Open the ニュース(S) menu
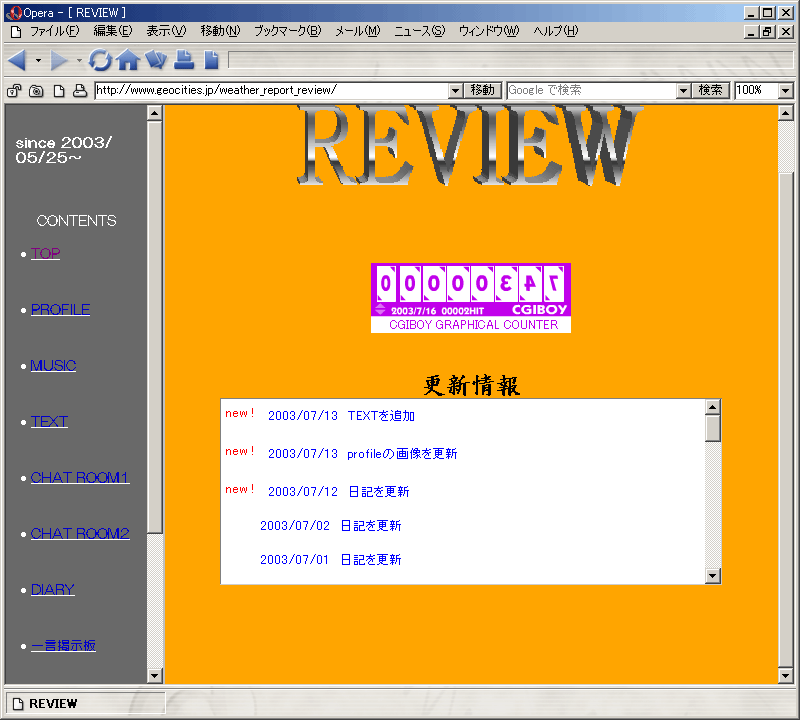The width and height of the screenshot is (800, 720). 419,31
